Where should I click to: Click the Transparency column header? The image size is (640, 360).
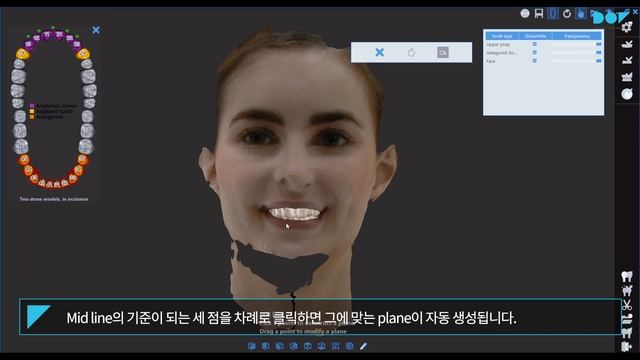(577, 36)
